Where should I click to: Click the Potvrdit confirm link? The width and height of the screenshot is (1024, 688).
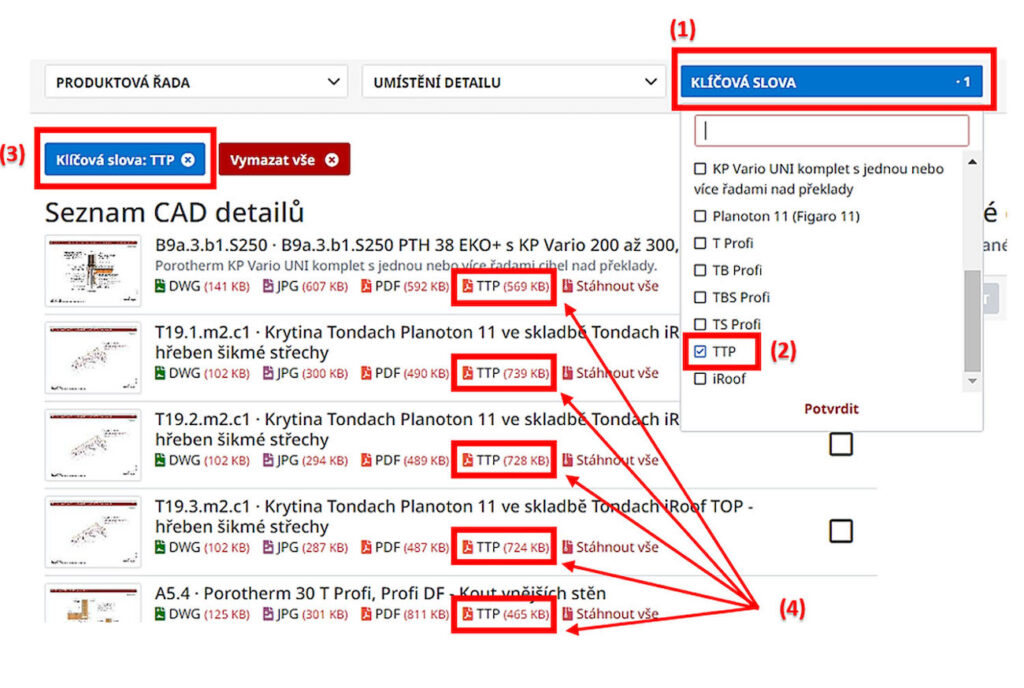point(831,408)
